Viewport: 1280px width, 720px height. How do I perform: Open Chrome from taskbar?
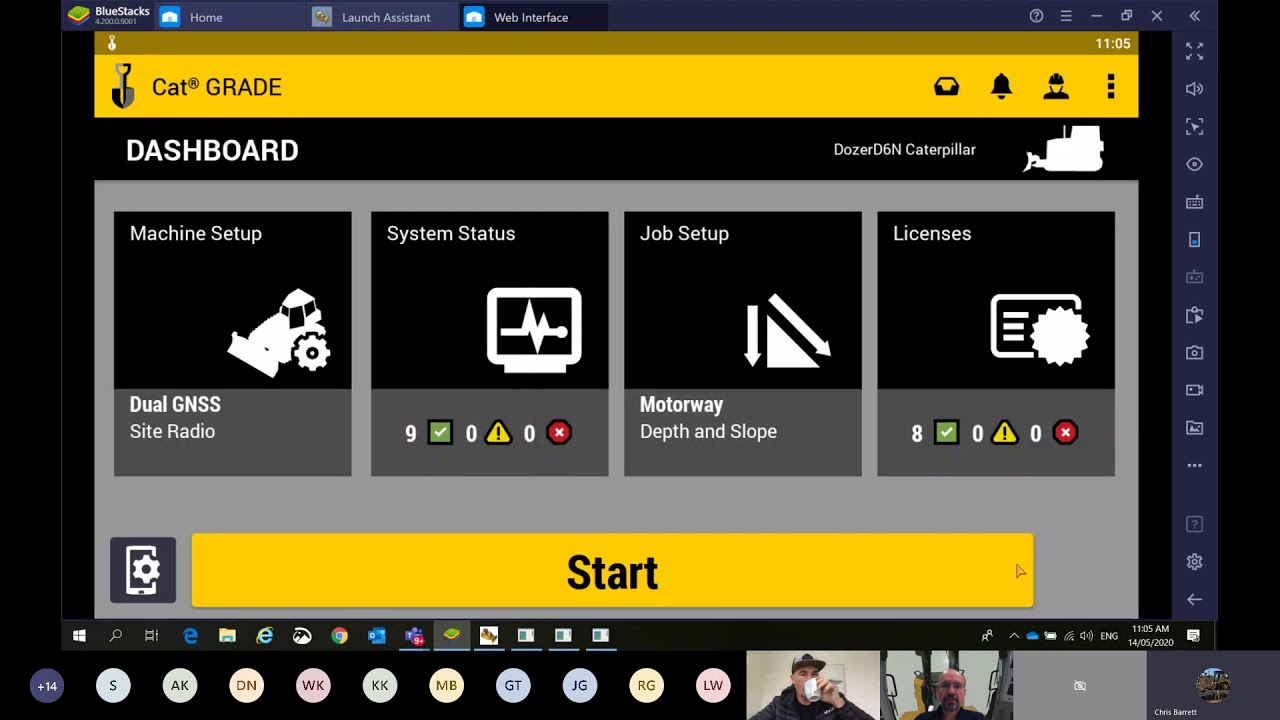pyautogui.click(x=339, y=635)
